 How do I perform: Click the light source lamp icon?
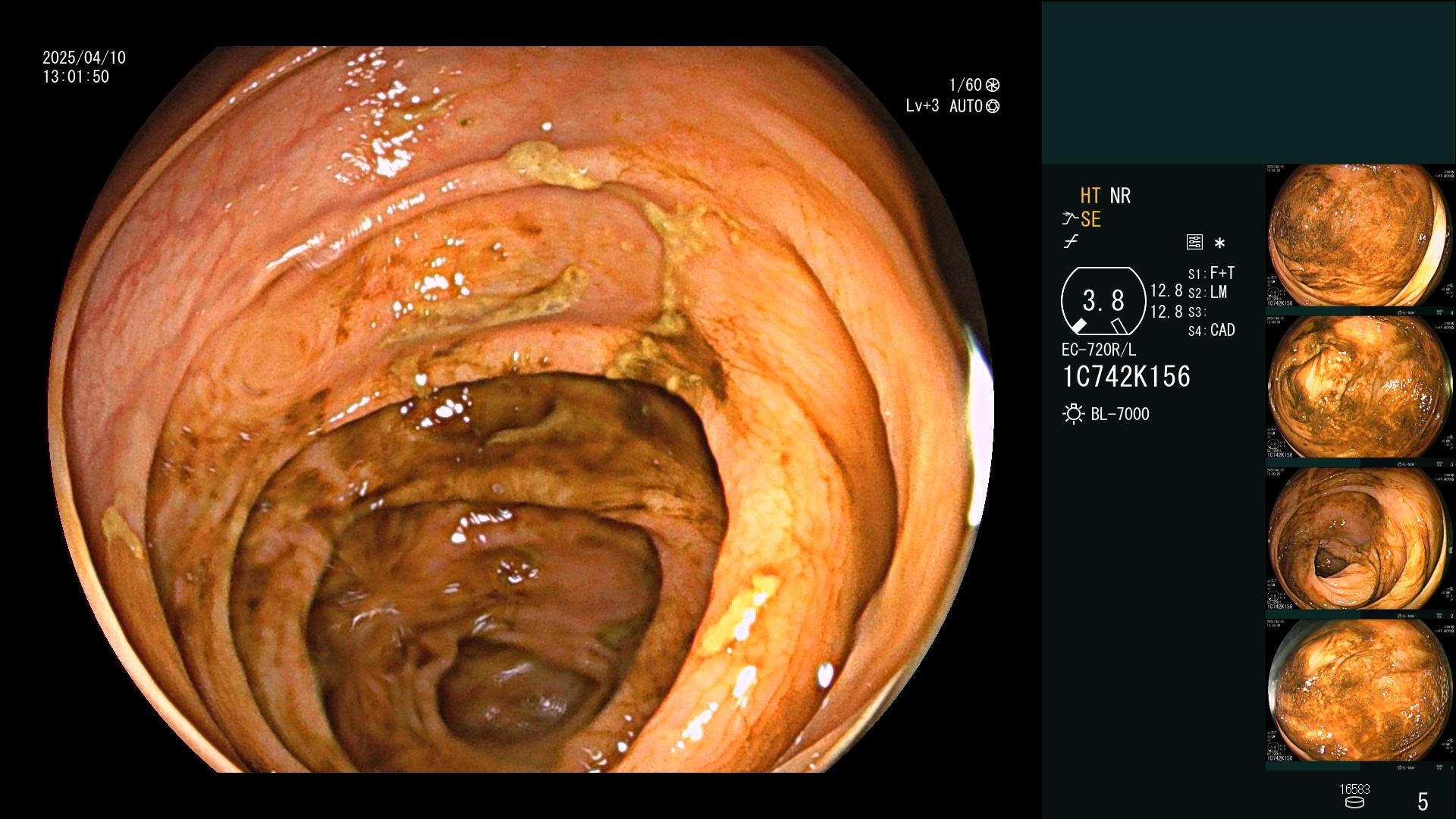coord(1073,414)
